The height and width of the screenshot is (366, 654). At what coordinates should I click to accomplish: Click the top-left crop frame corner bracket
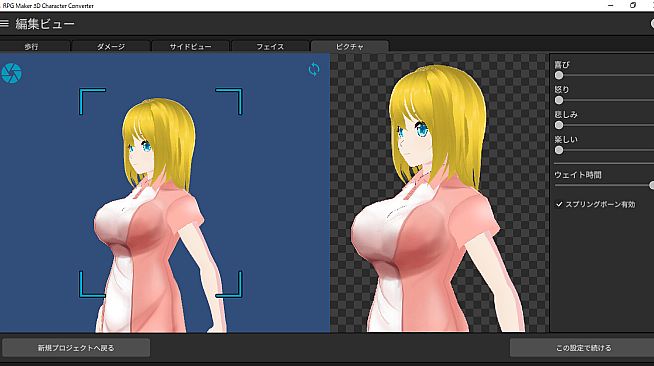tap(92, 101)
